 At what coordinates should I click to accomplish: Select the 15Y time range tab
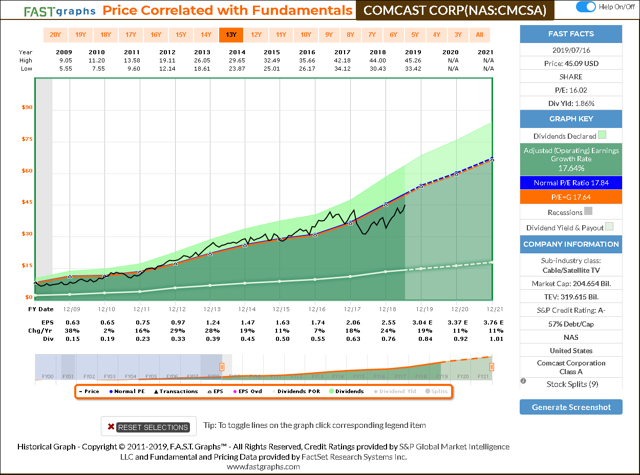(181, 35)
